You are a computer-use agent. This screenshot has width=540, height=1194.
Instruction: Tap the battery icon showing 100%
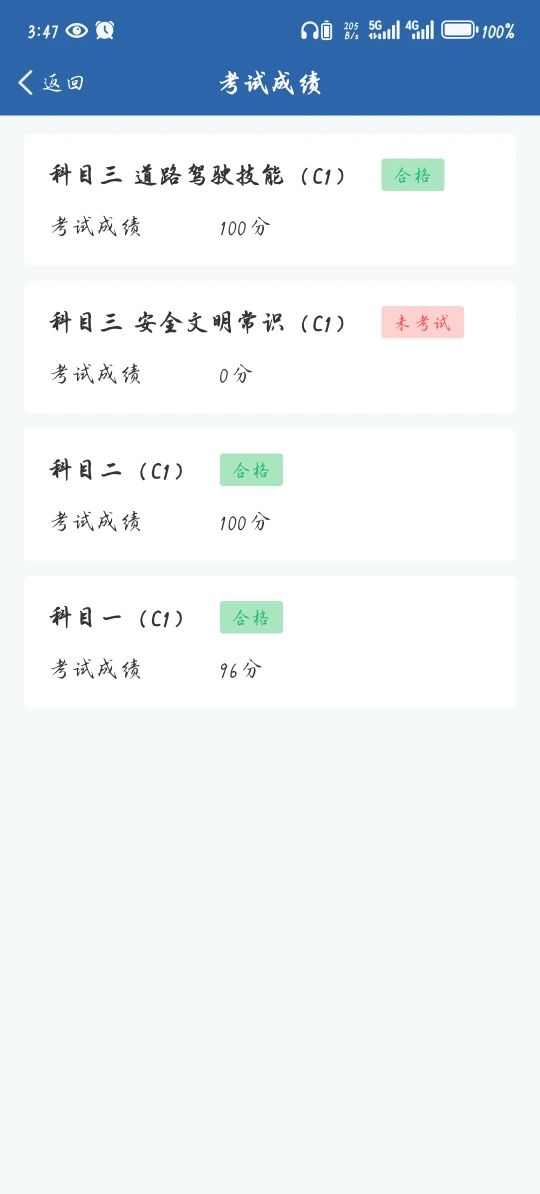459,30
